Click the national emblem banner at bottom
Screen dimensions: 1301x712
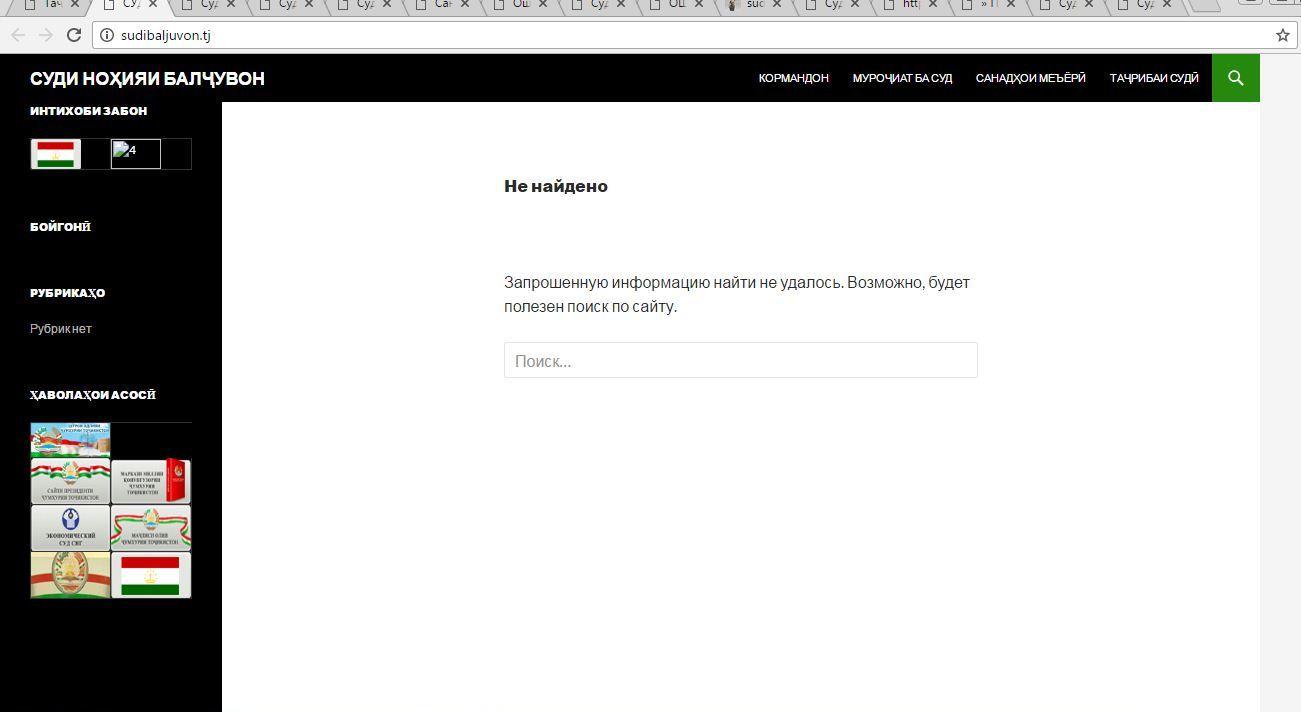(x=70, y=575)
